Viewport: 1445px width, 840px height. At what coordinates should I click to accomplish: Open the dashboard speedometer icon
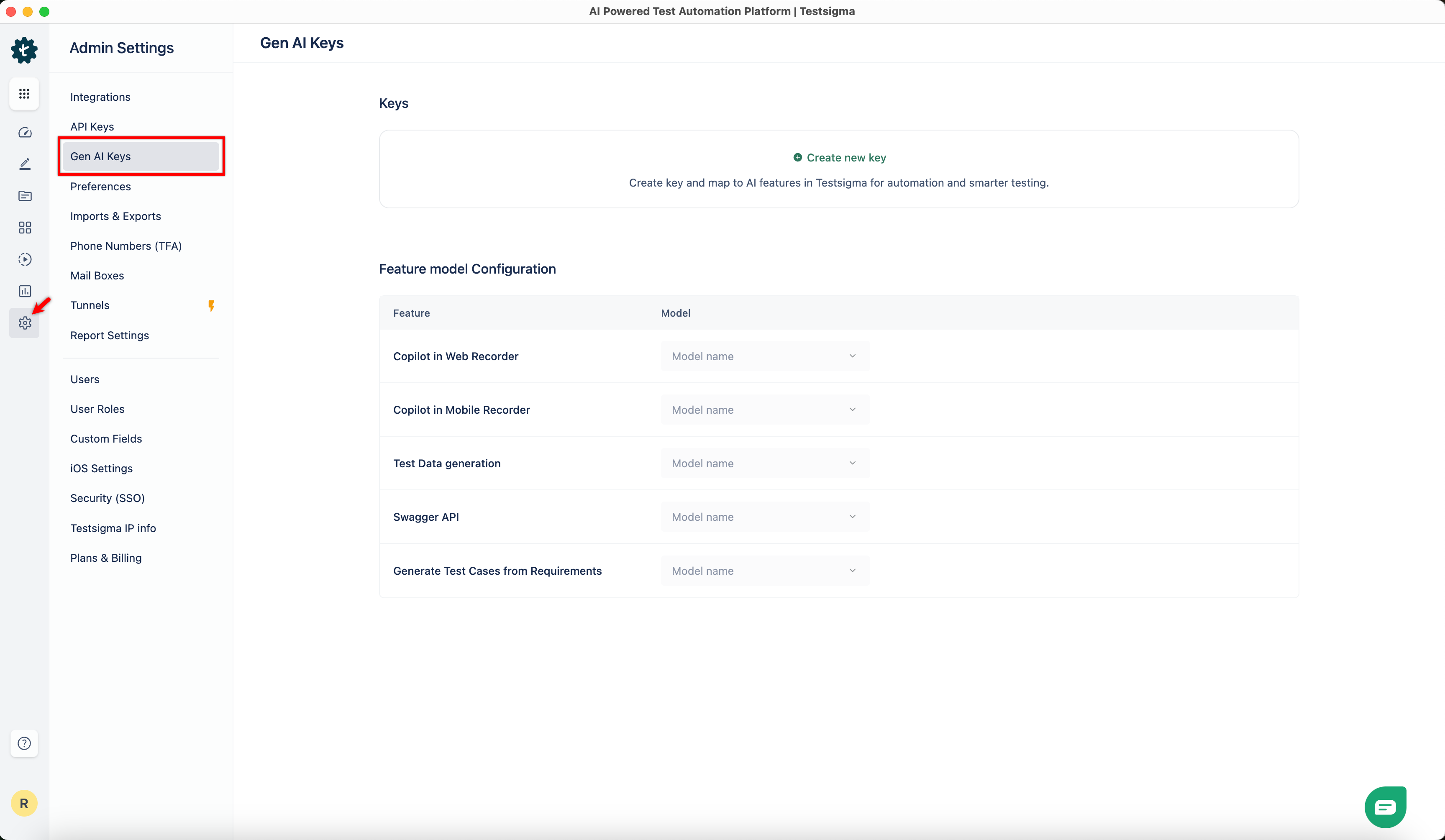point(25,133)
